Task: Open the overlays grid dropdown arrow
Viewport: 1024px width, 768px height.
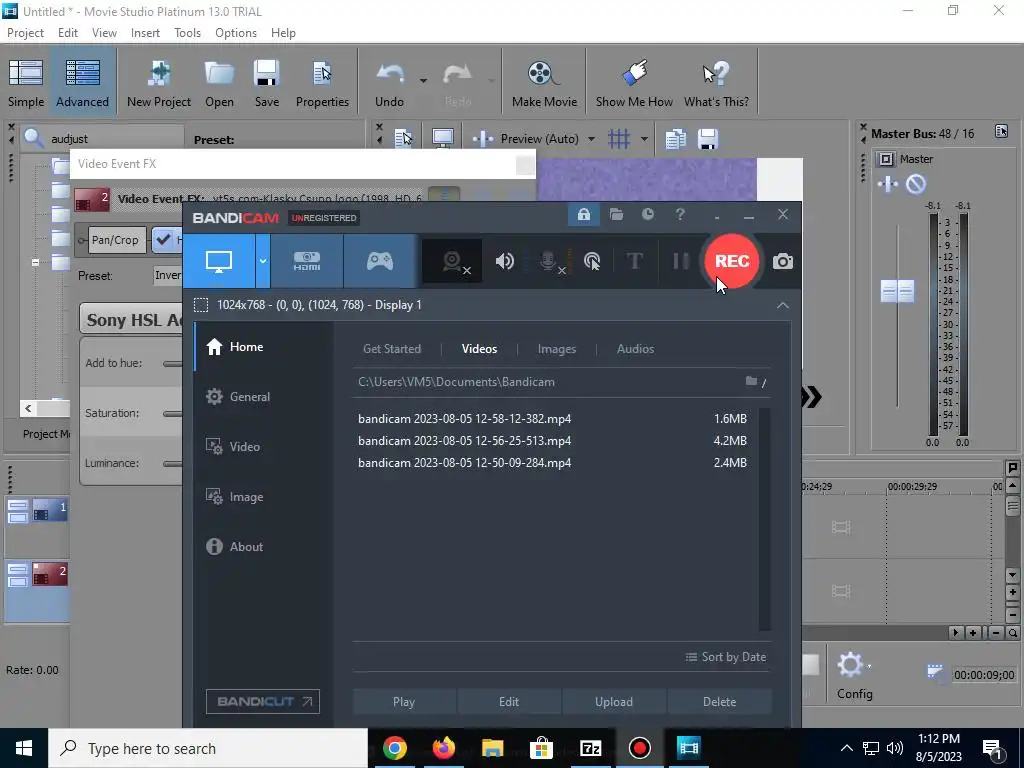Action: pos(644,138)
